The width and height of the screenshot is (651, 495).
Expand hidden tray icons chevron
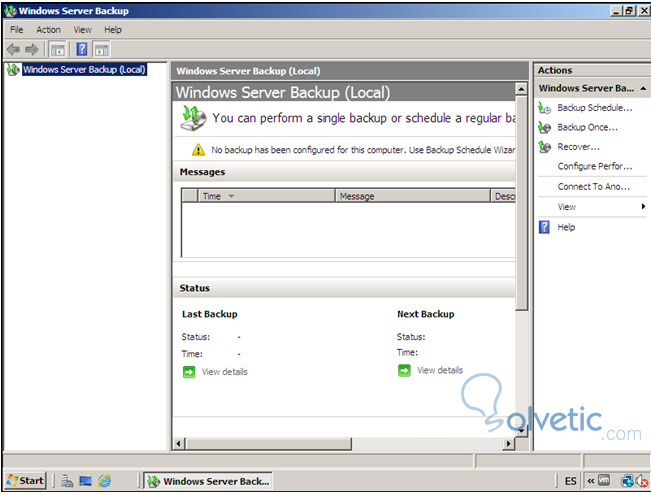(590, 481)
